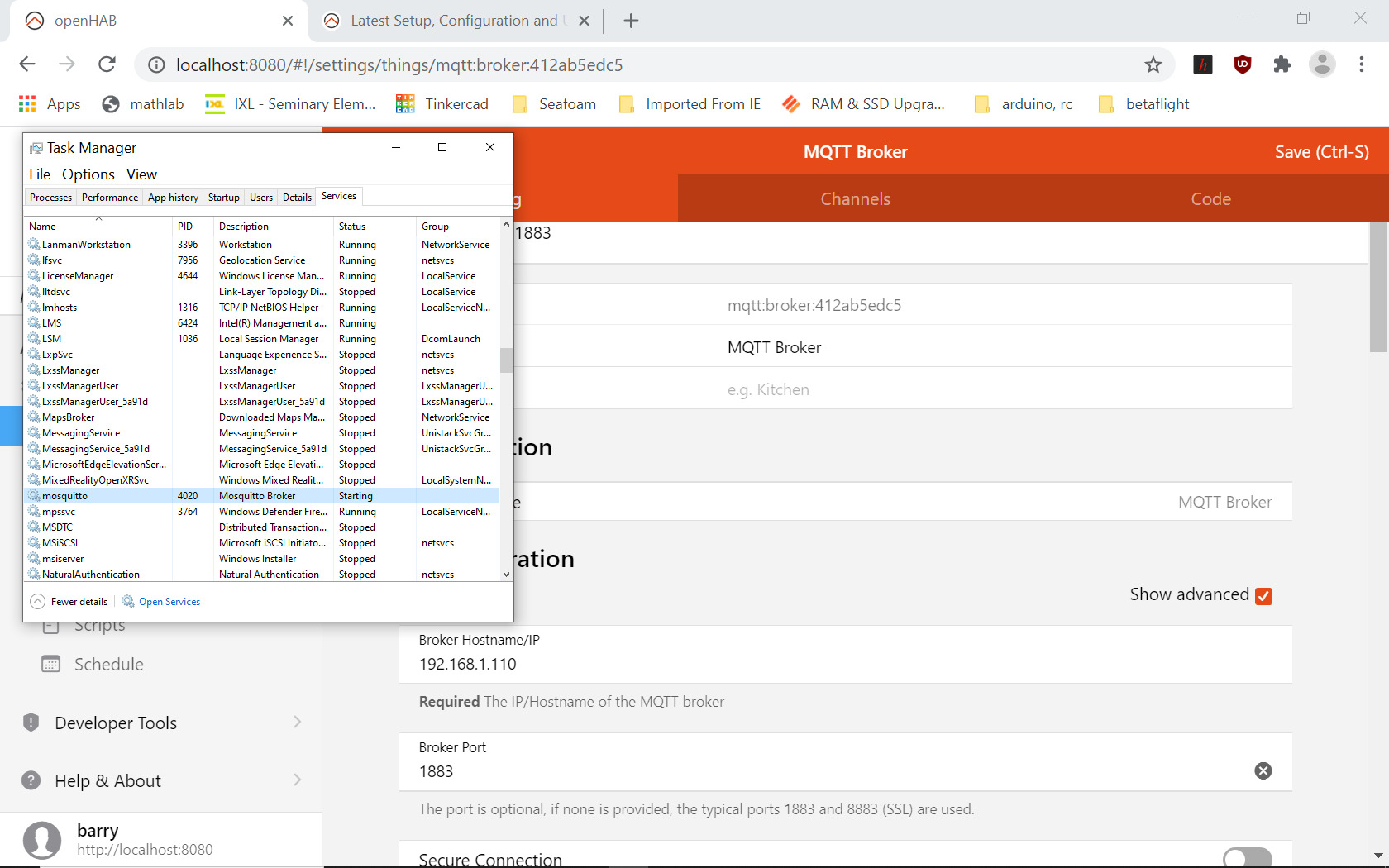Click the Schedule calendar icon in sidebar

tap(51, 664)
